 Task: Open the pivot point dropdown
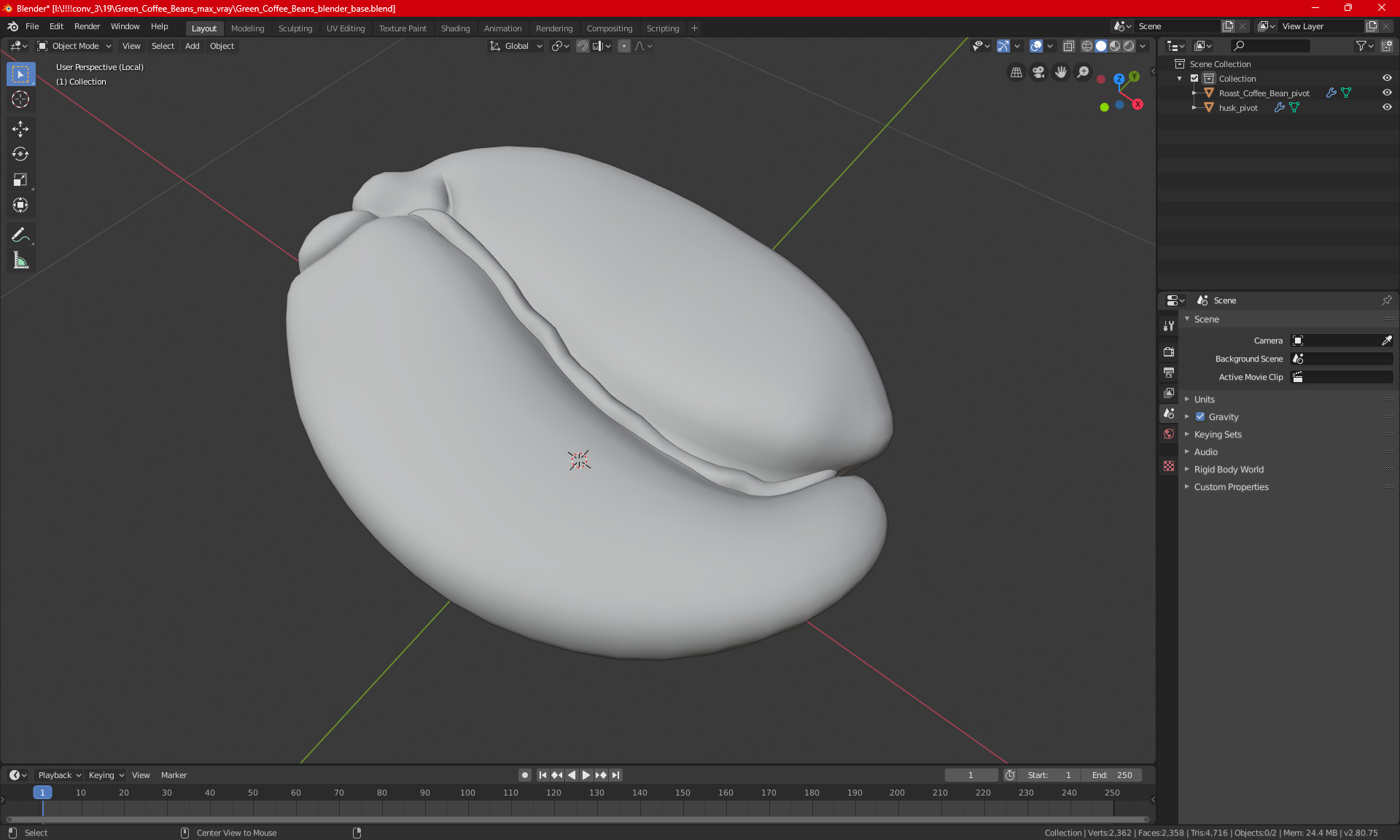(560, 46)
